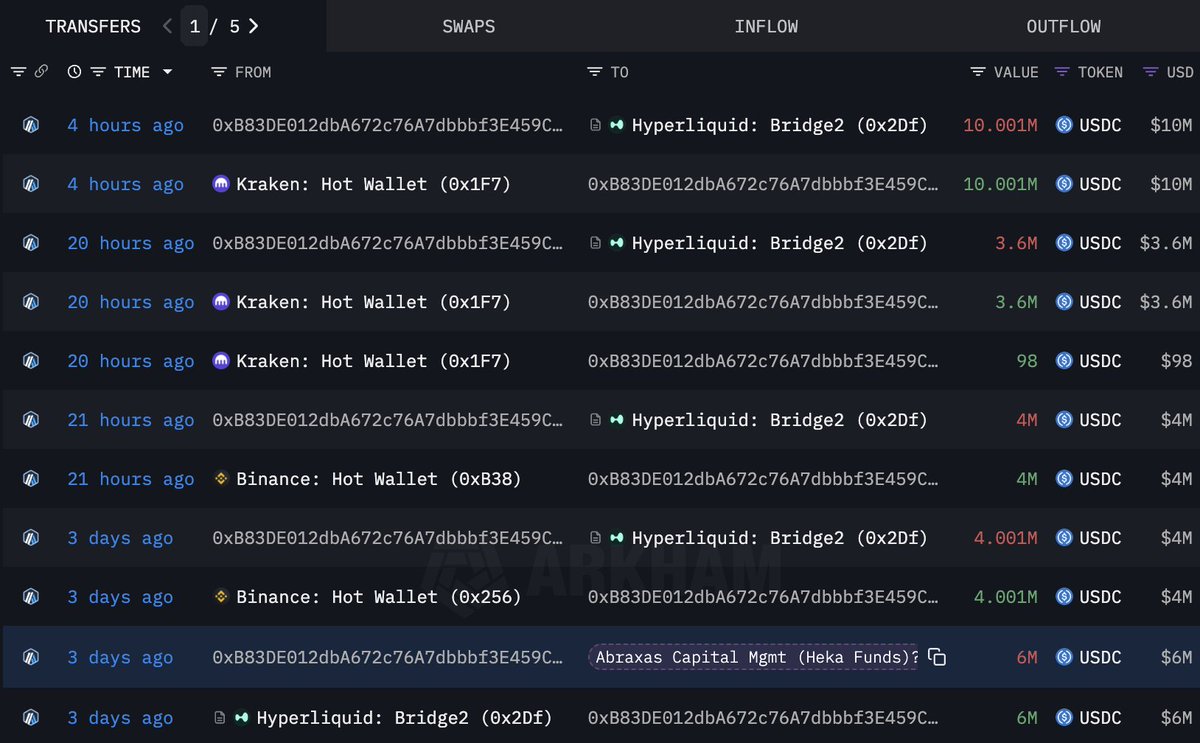This screenshot has height=743, width=1200.
Task: Click the USDC icon in the bottom $6M Hyperliquid row
Action: (x=1064, y=717)
